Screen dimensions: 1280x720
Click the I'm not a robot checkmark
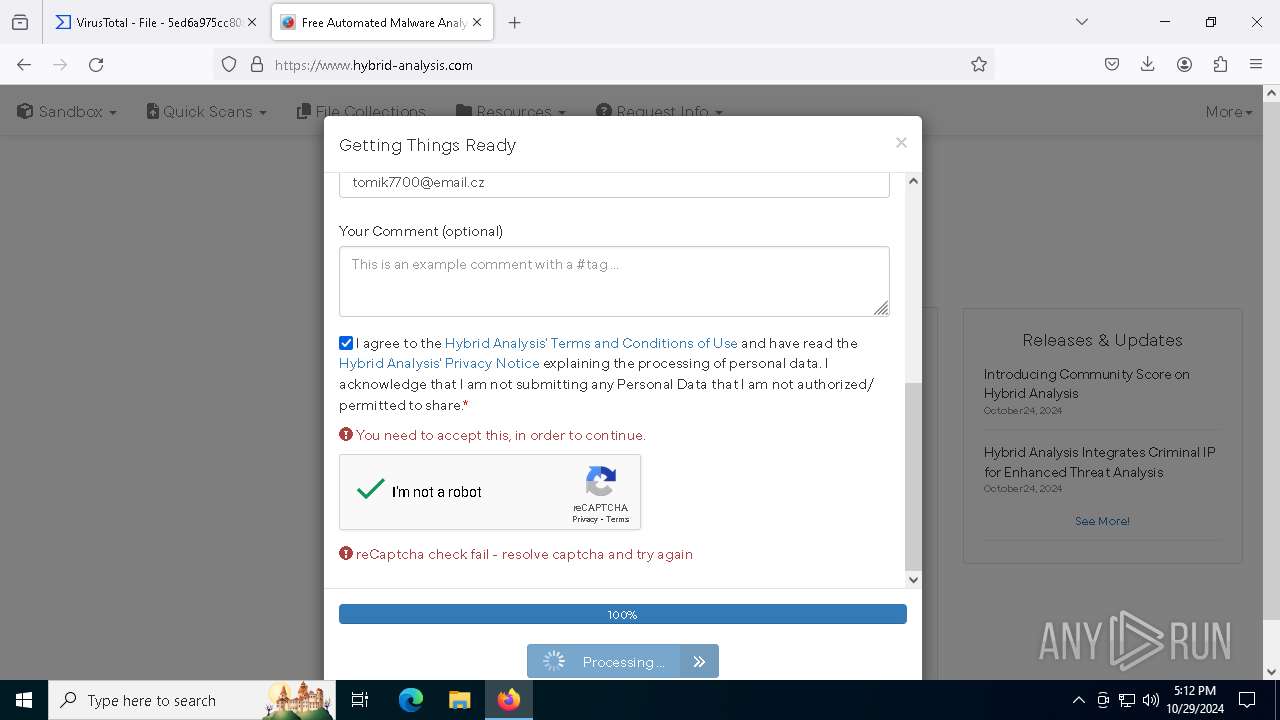coord(371,490)
